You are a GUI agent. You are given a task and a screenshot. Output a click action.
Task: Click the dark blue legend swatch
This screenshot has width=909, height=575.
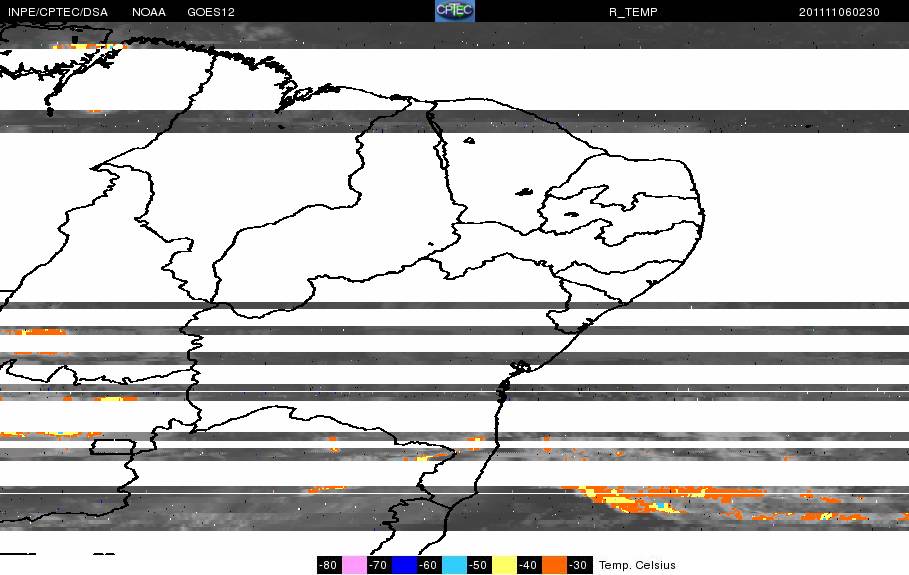coord(404,565)
